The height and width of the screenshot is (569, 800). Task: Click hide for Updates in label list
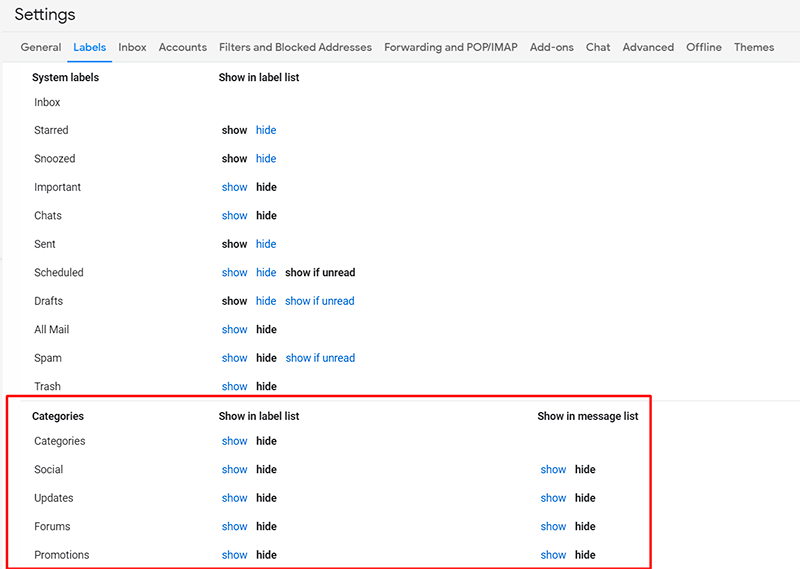point(266,498)
